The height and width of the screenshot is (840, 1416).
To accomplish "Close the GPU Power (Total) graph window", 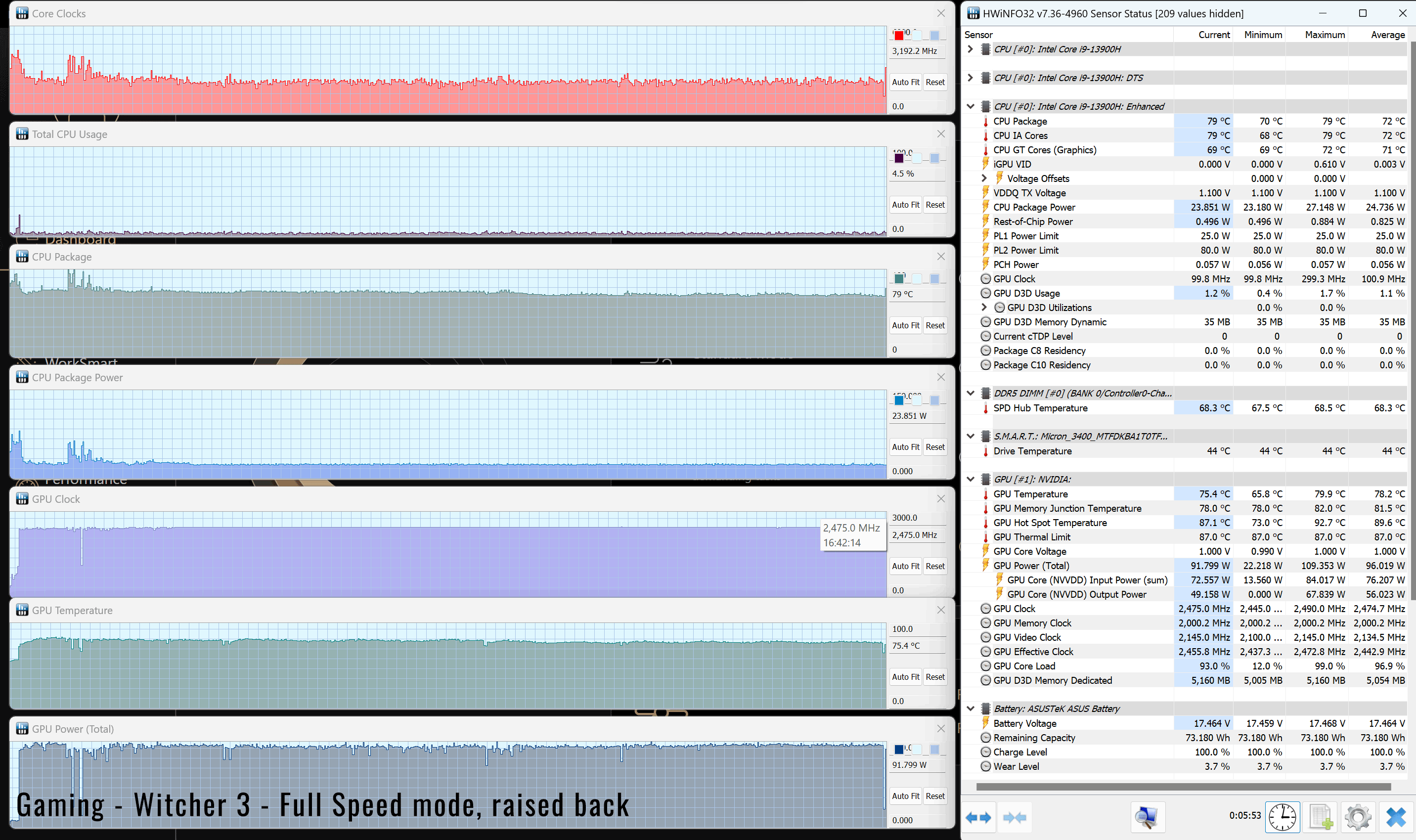I will click(940, 728).
